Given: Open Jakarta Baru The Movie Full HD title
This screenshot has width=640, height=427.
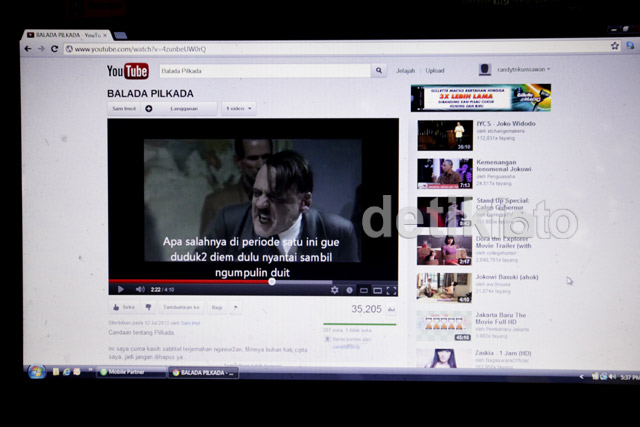Looking at the screenshot, I should 501,318.
